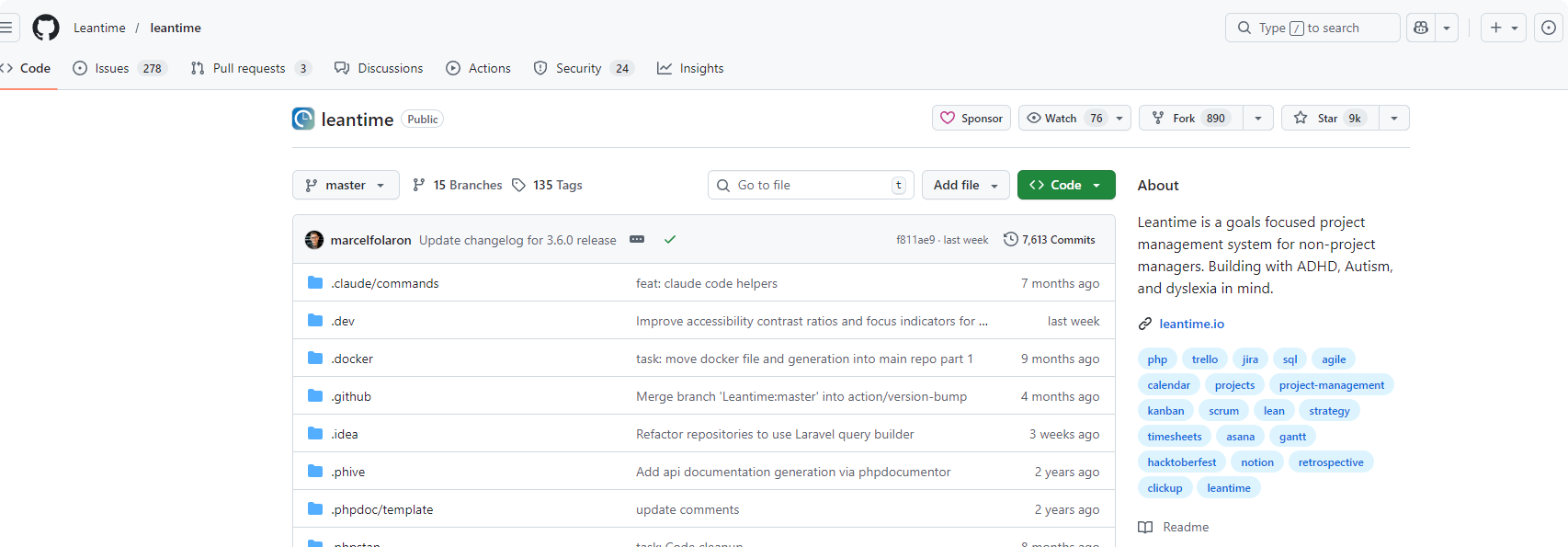Show the commit status checkmark details

[670, 239]
